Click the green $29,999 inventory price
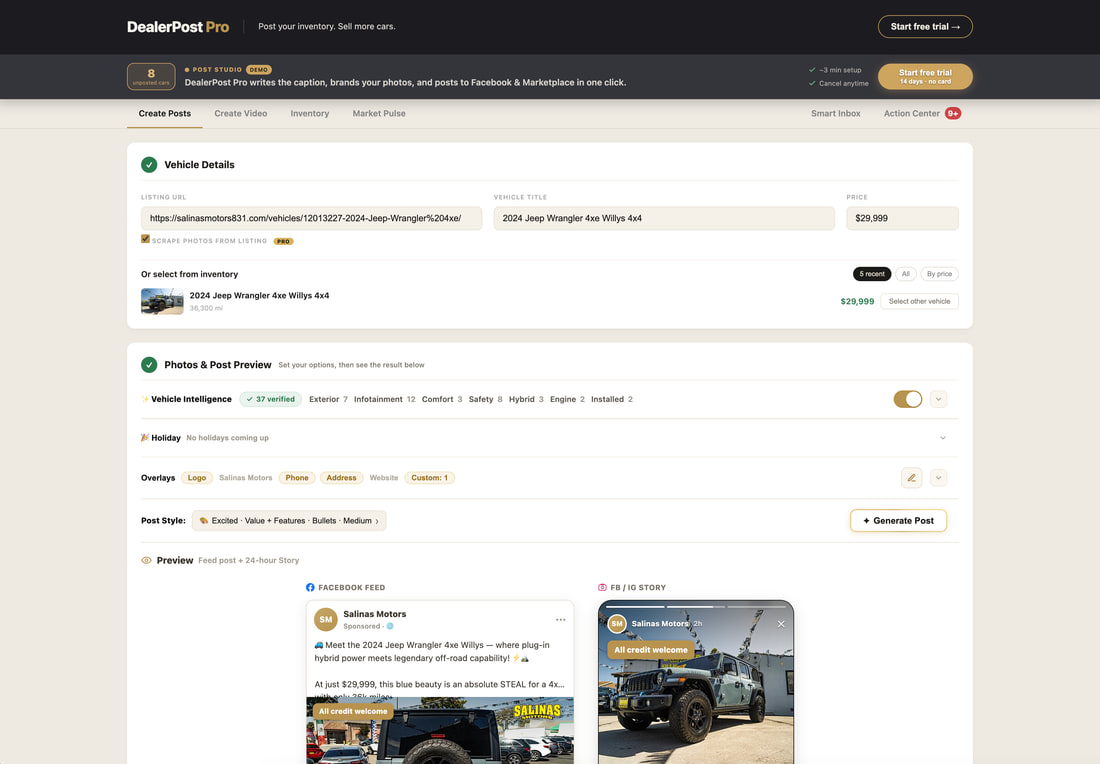This screenshot has height=764, width=1100. pyautogui.click(x=857, y=302)
